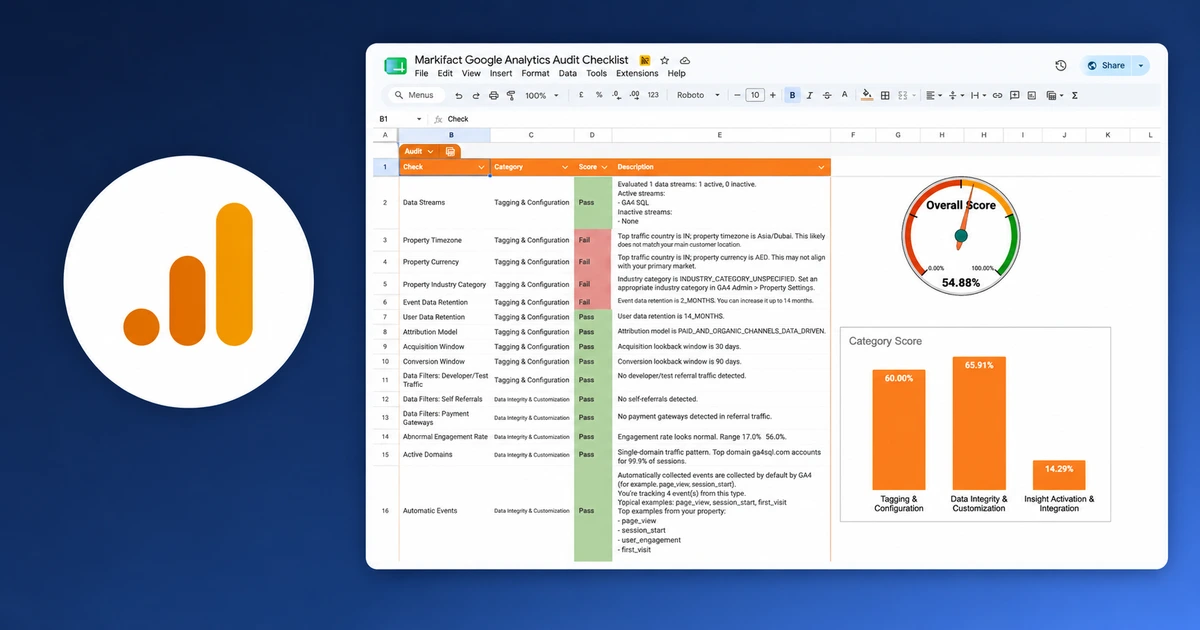
Task: Open the Check column filter dropdown
Action: (481, 167)
